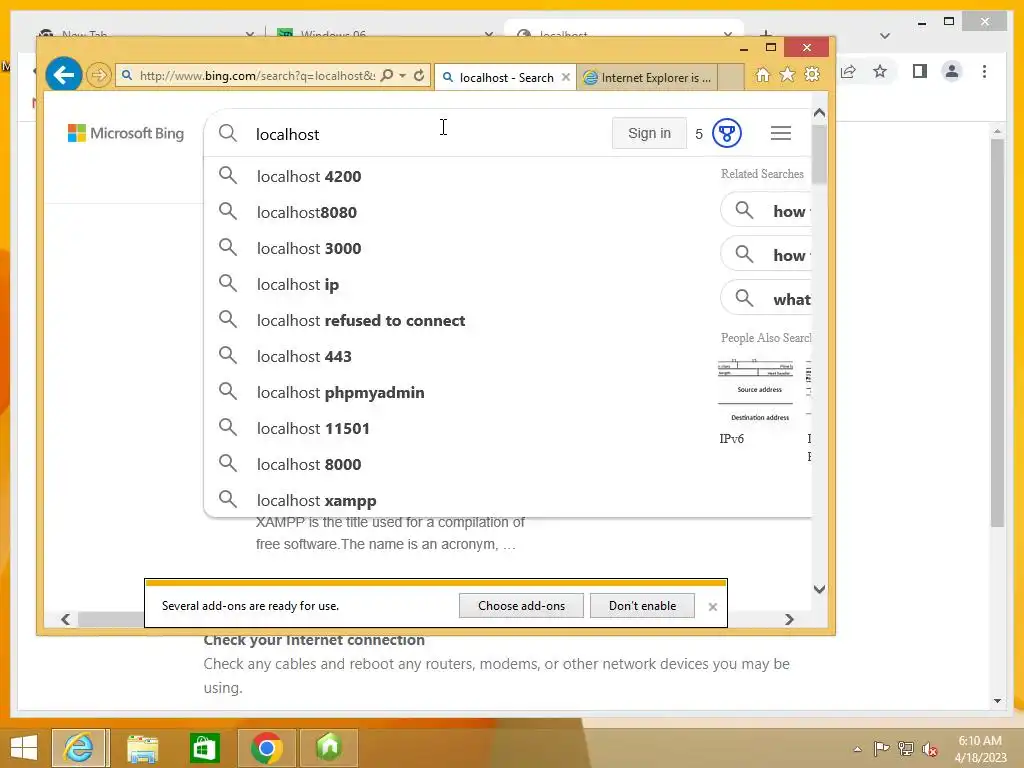Open Windows Store from the taskbar
Viewport: 1024px width, 768px height.
tap(204, 748)
